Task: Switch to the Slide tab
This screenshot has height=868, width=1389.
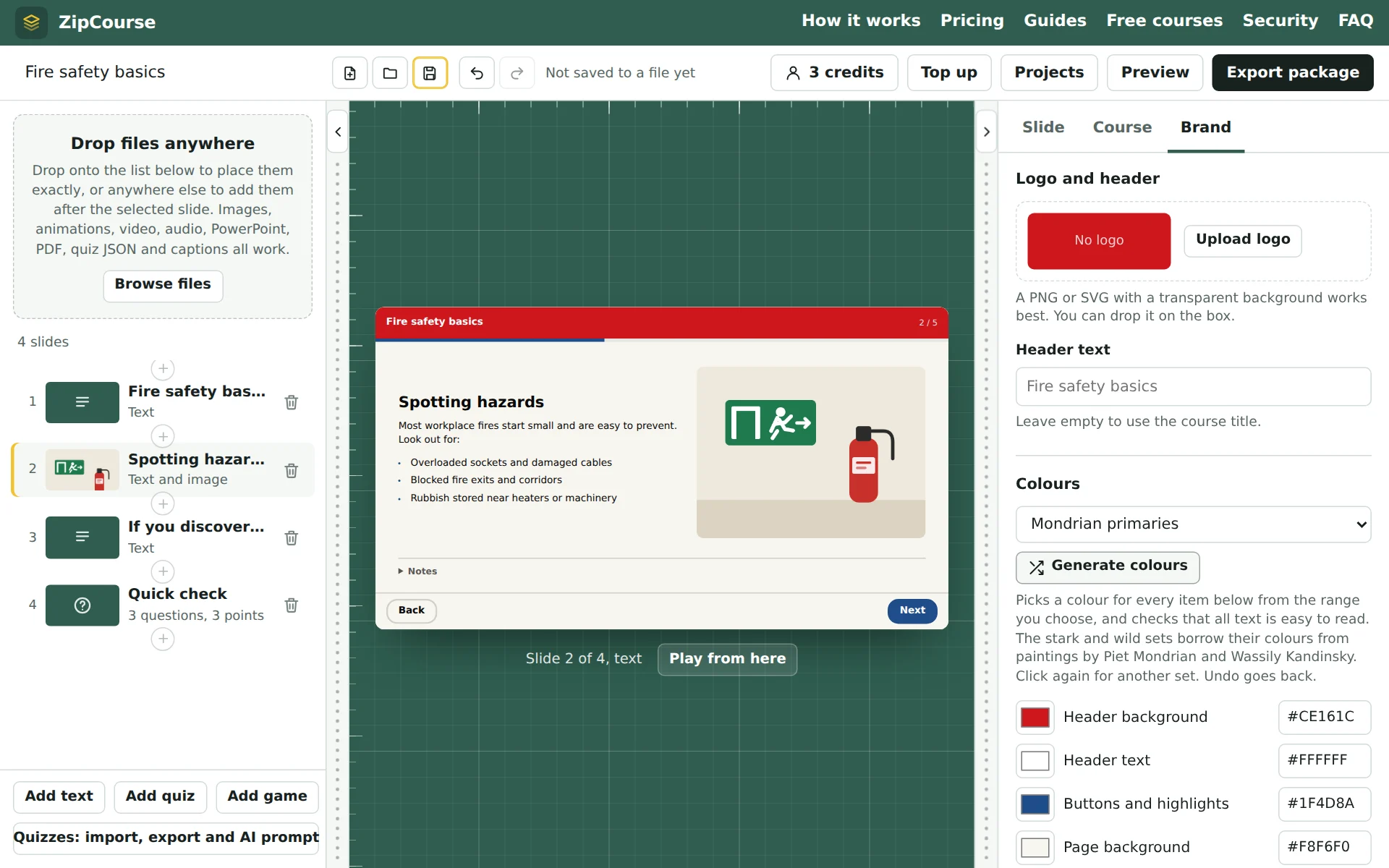Action: [1043, 127]
